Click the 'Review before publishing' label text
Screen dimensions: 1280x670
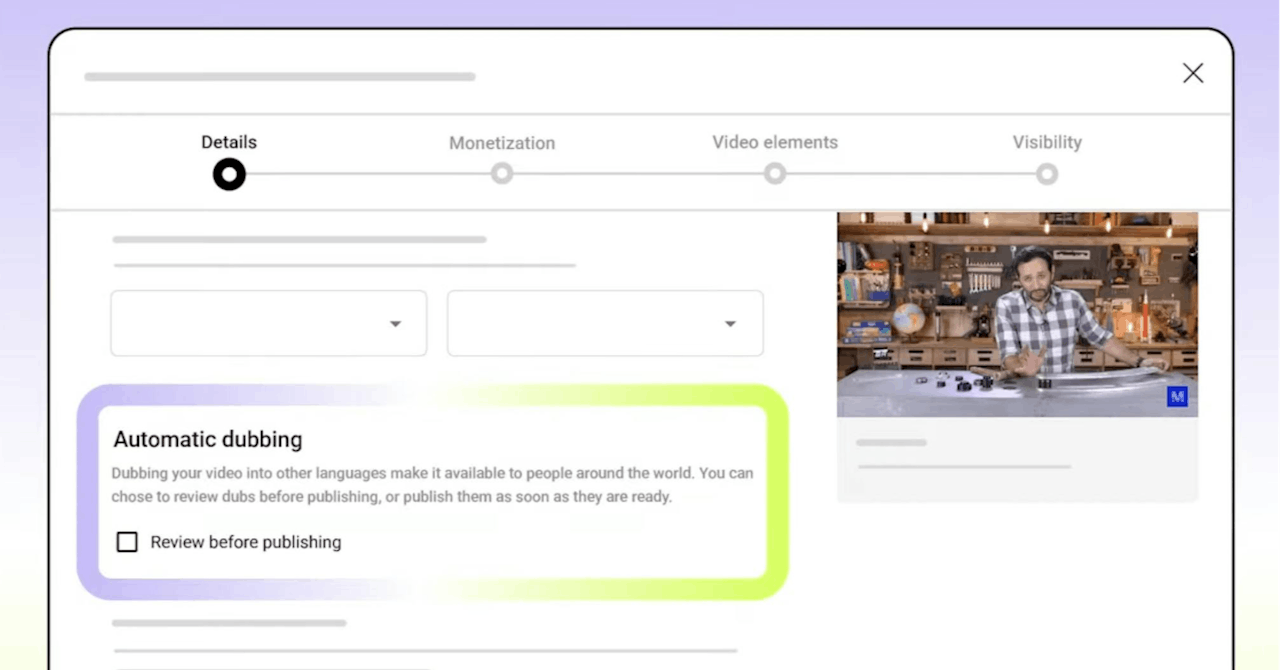point(246,542)
